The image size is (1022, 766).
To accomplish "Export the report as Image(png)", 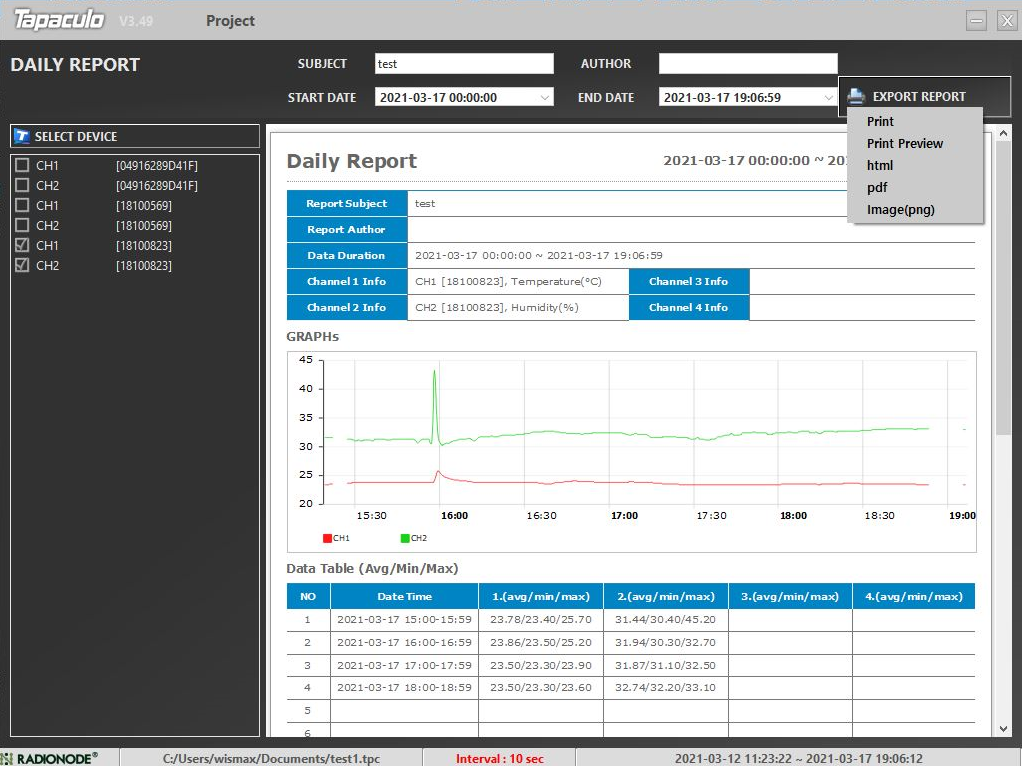I will [x=900, y=210].
